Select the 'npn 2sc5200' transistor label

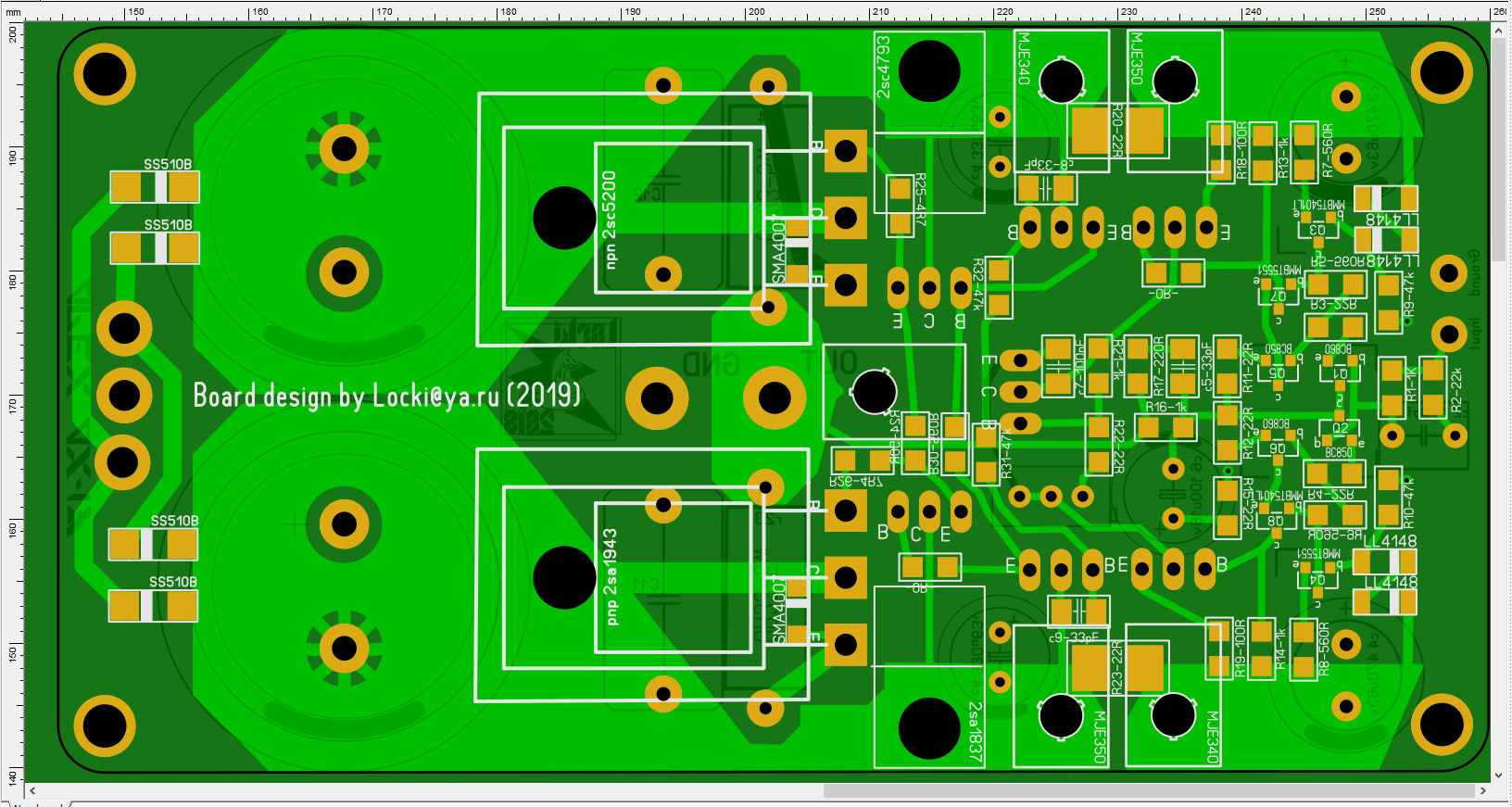[610, 220]
